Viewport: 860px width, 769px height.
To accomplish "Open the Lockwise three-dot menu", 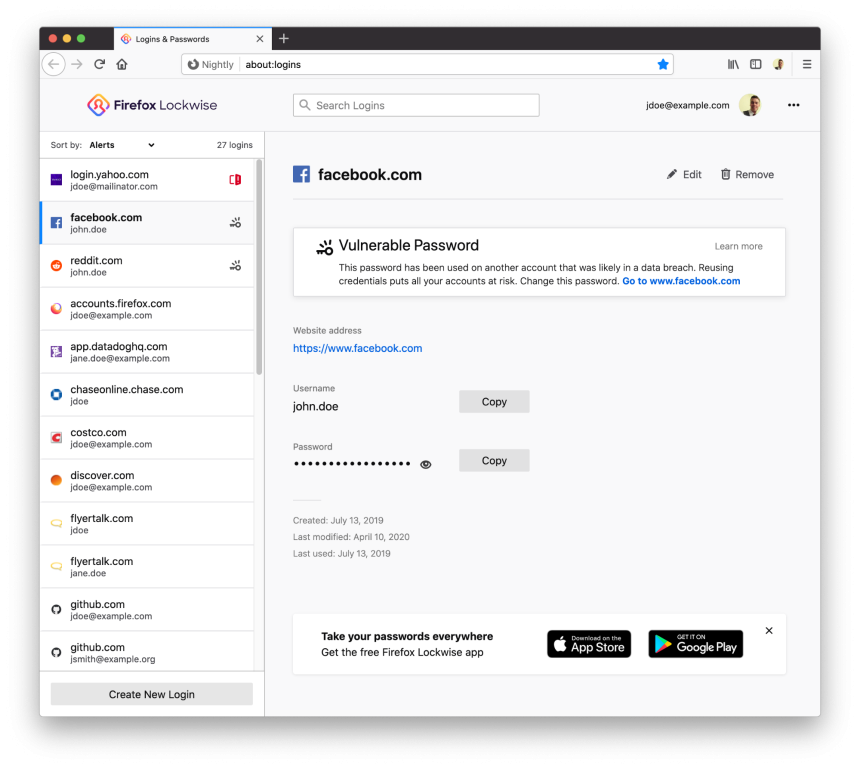I will [x=793, y=105].
